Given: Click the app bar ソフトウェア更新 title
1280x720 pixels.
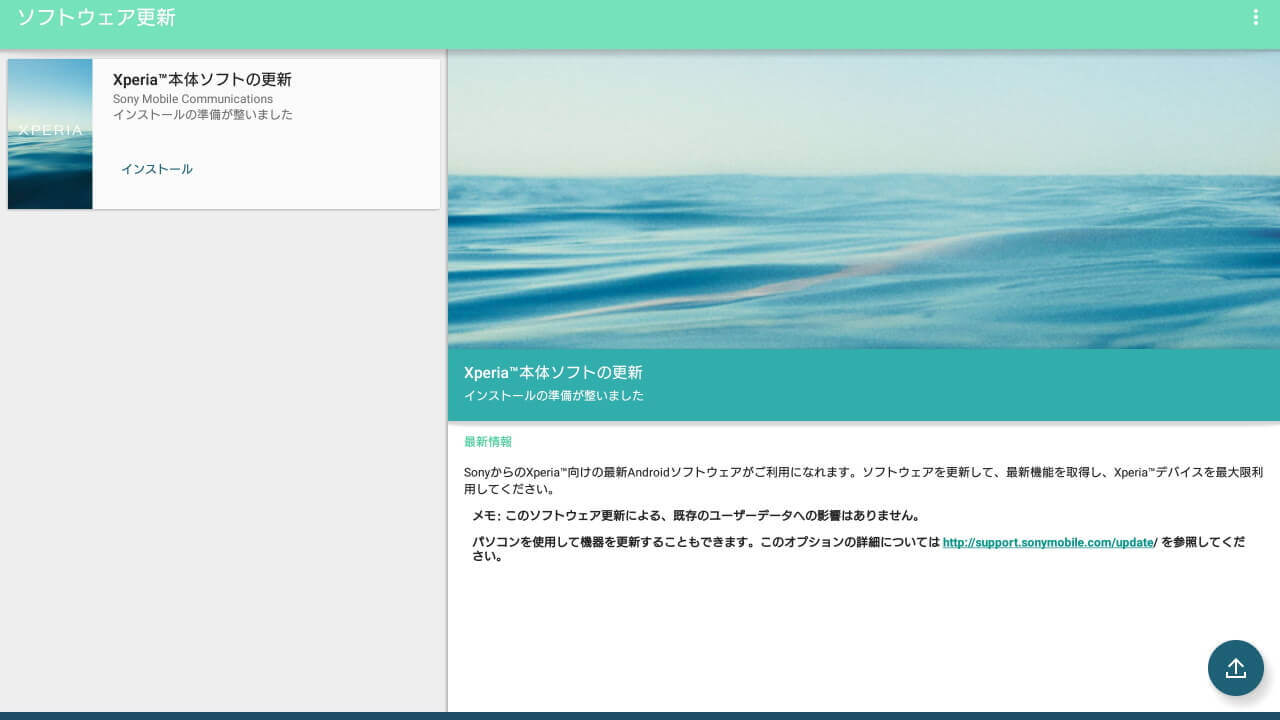Looking at the screenshot, I should [96, 17].
